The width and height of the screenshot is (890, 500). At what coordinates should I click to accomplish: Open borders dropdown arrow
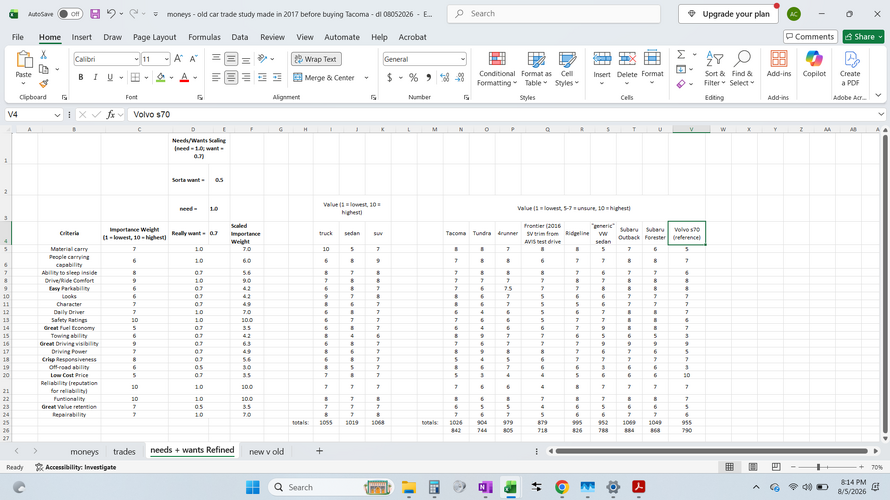point(146,78)
